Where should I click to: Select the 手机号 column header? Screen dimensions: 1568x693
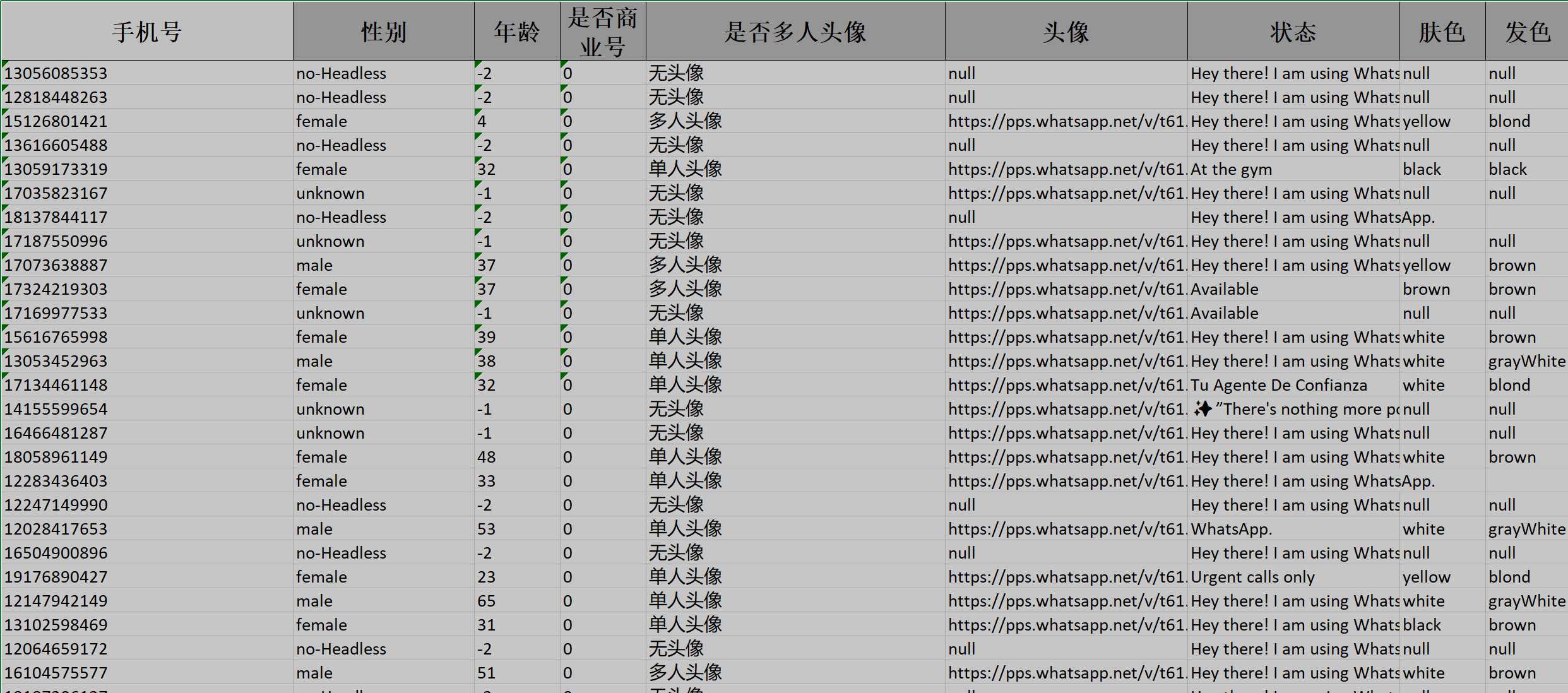pos(147,32)
